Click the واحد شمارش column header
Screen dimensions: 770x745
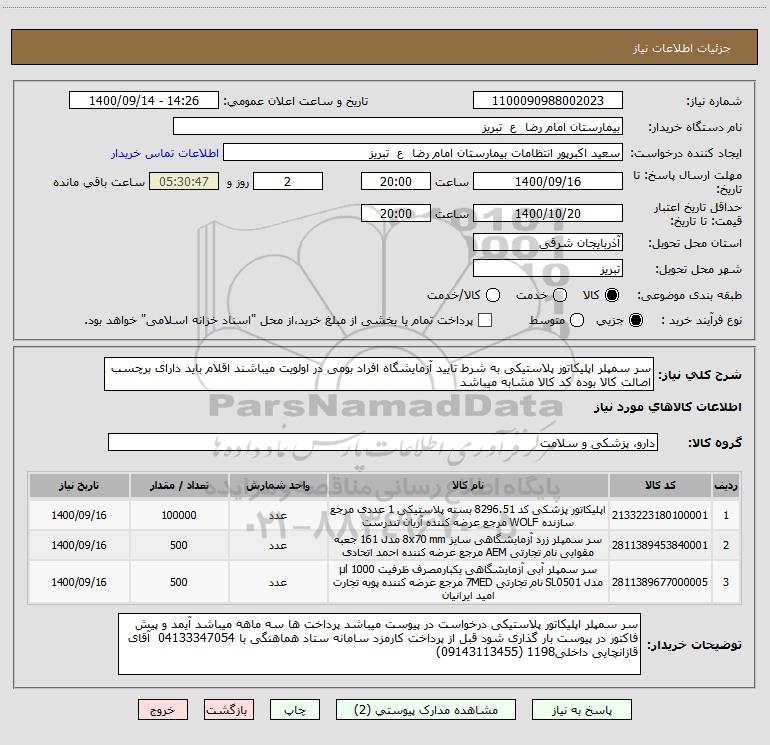[278, 486]
